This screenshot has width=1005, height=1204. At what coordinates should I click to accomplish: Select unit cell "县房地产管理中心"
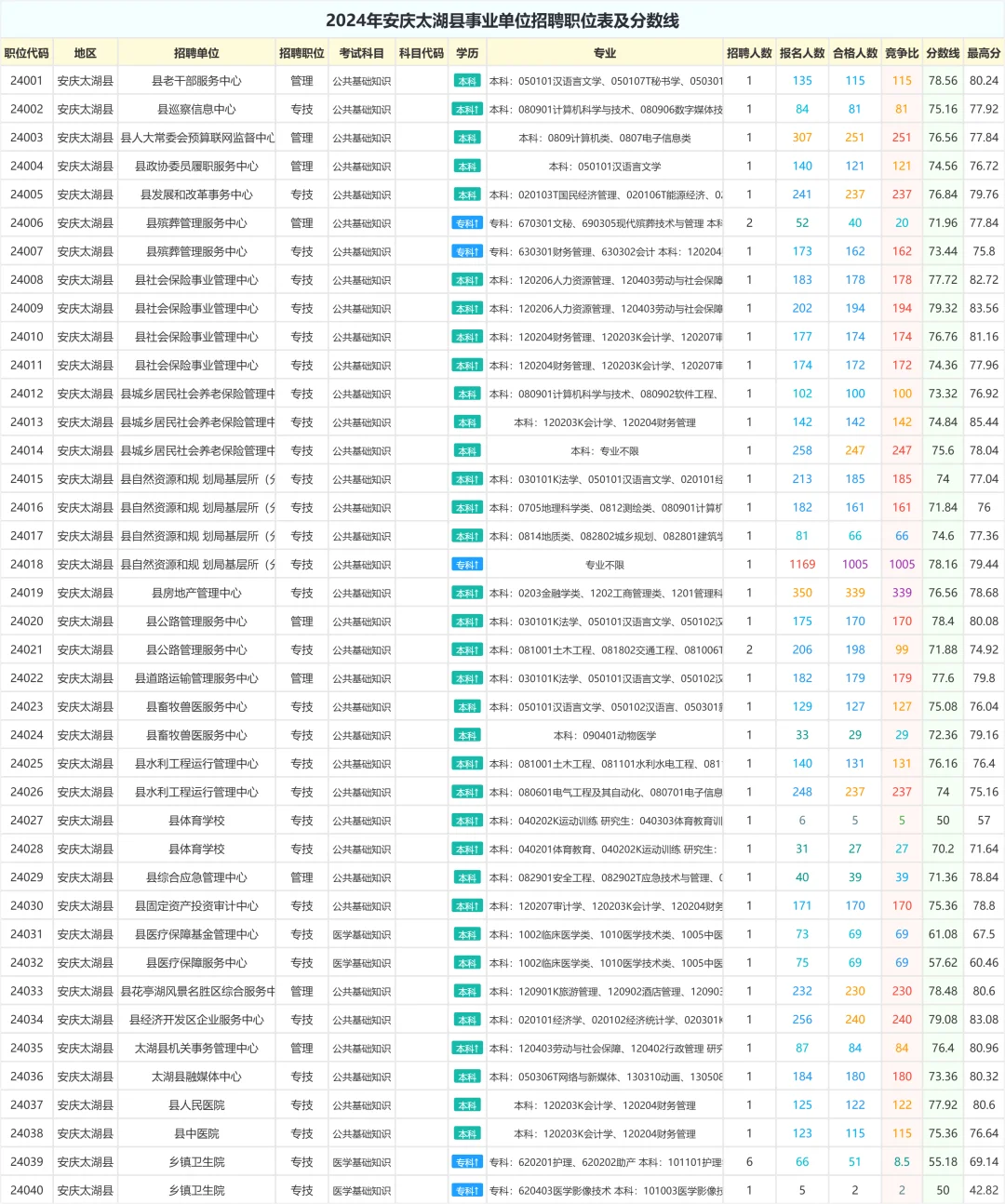tap(196, 593)
